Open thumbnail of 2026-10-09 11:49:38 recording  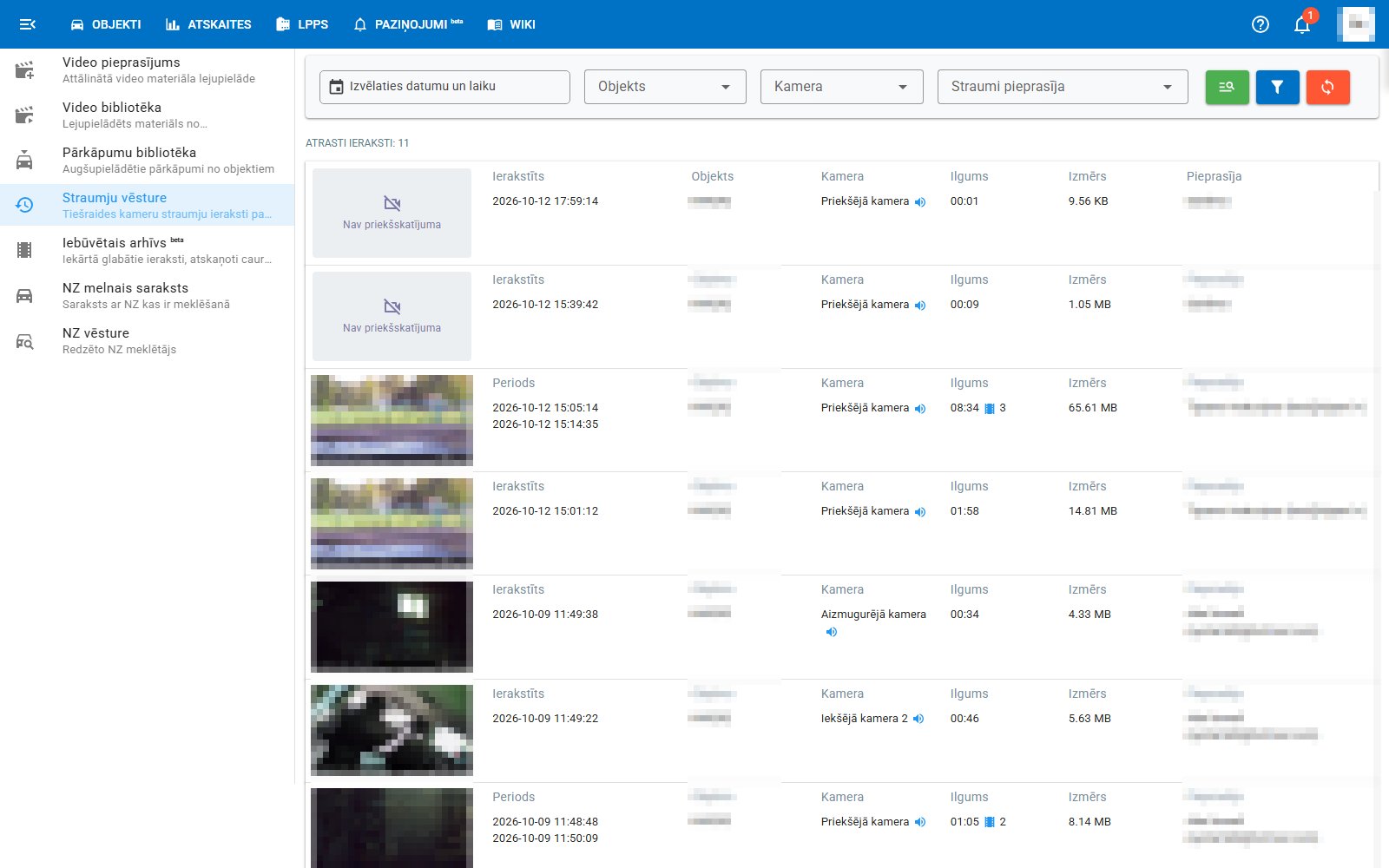(392, 627)
